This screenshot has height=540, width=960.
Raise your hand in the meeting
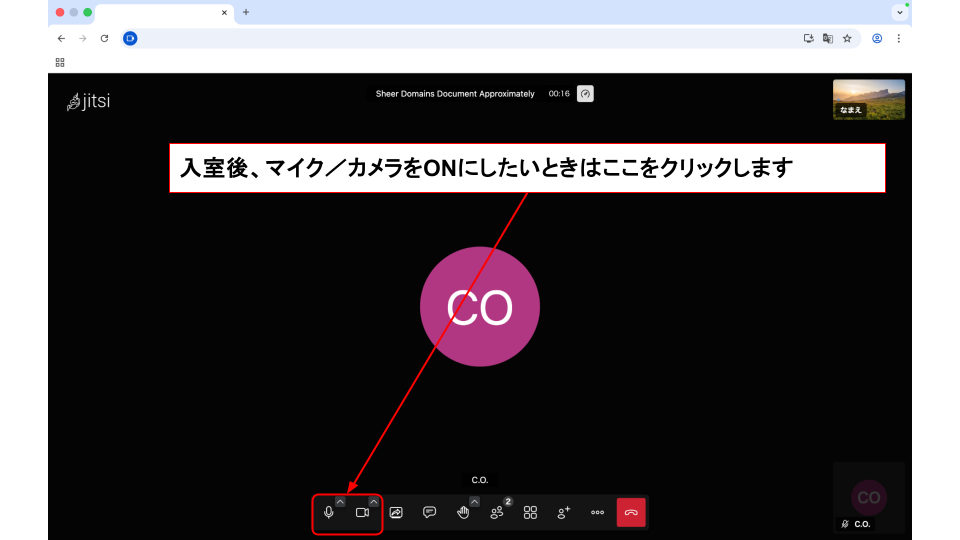point(463,512)
